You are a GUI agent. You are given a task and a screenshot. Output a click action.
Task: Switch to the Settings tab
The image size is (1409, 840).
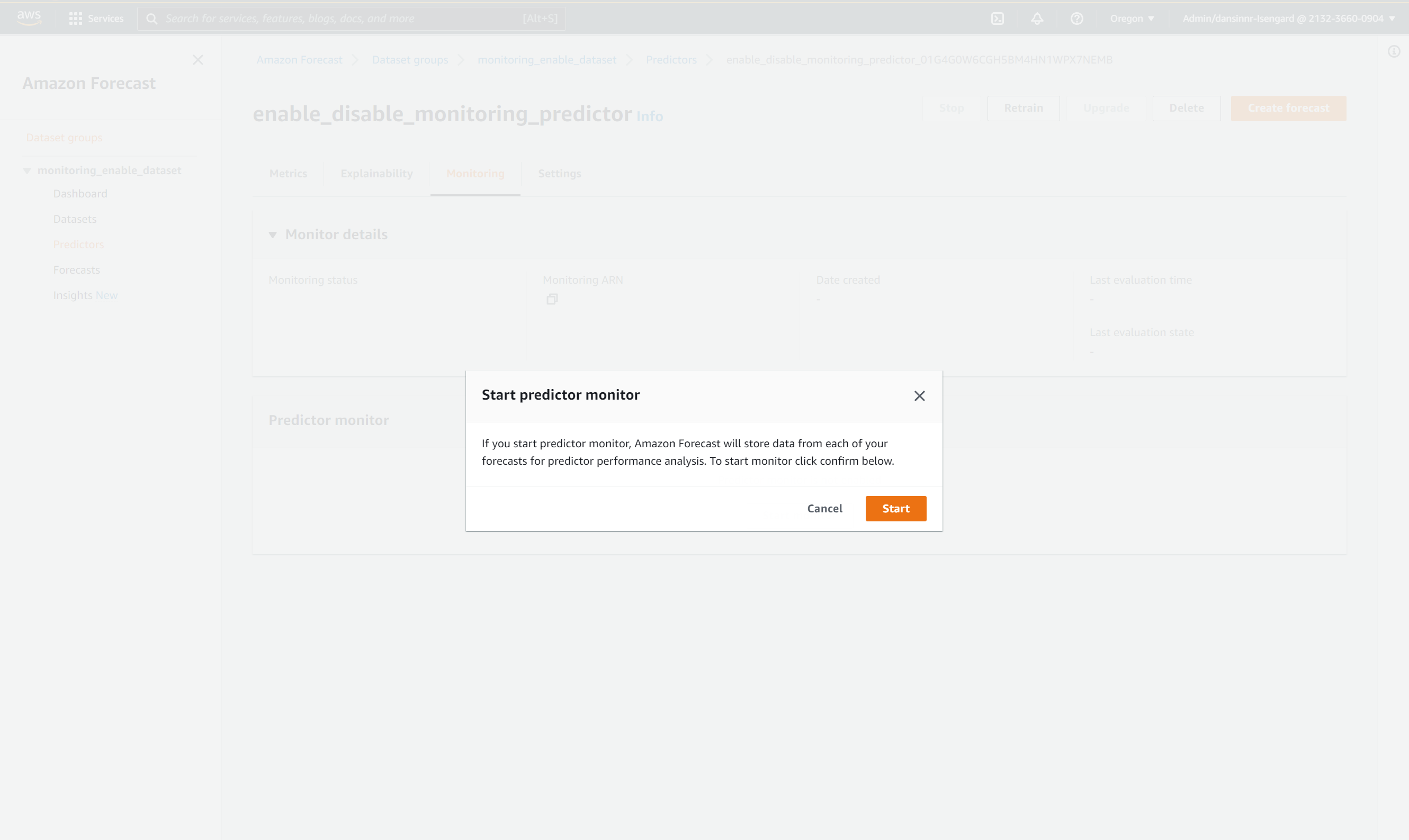(x=559, y=173)
